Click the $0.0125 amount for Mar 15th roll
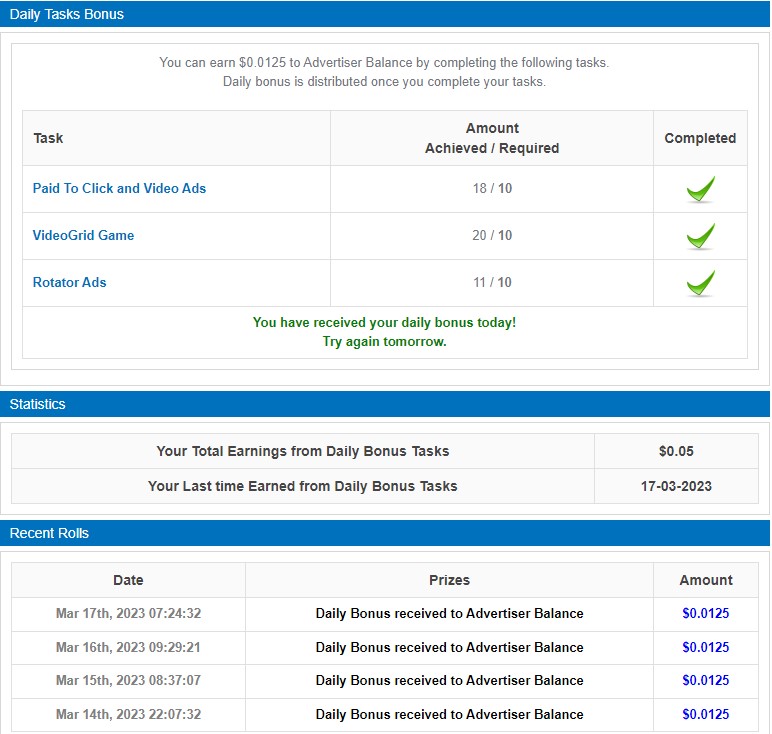The image size is (772, 734). (x=705, y=681)
